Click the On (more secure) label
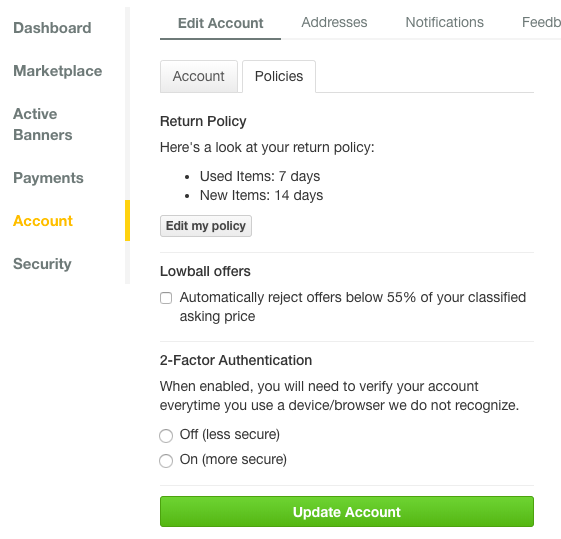The height and width of the screenshot is (539, 561). [233, 459]
